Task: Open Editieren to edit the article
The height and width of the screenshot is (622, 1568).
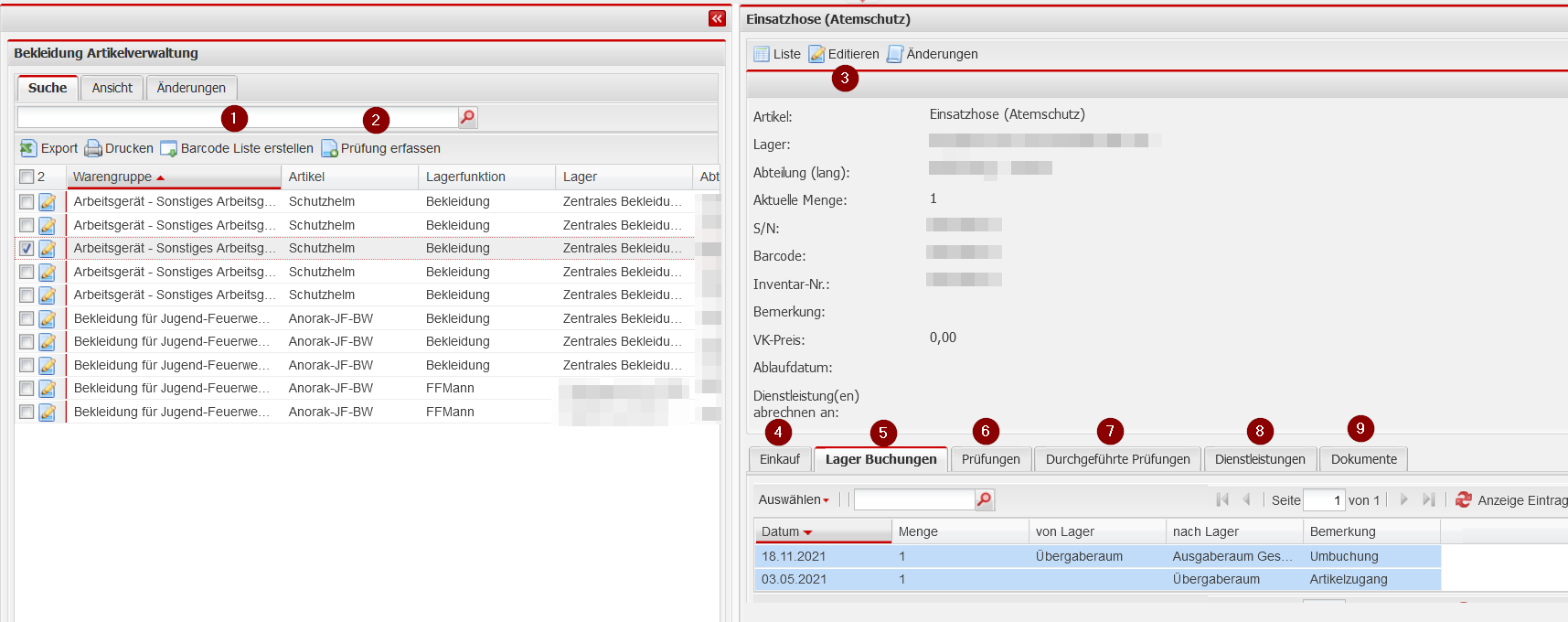Action: [x=843, y=54]
